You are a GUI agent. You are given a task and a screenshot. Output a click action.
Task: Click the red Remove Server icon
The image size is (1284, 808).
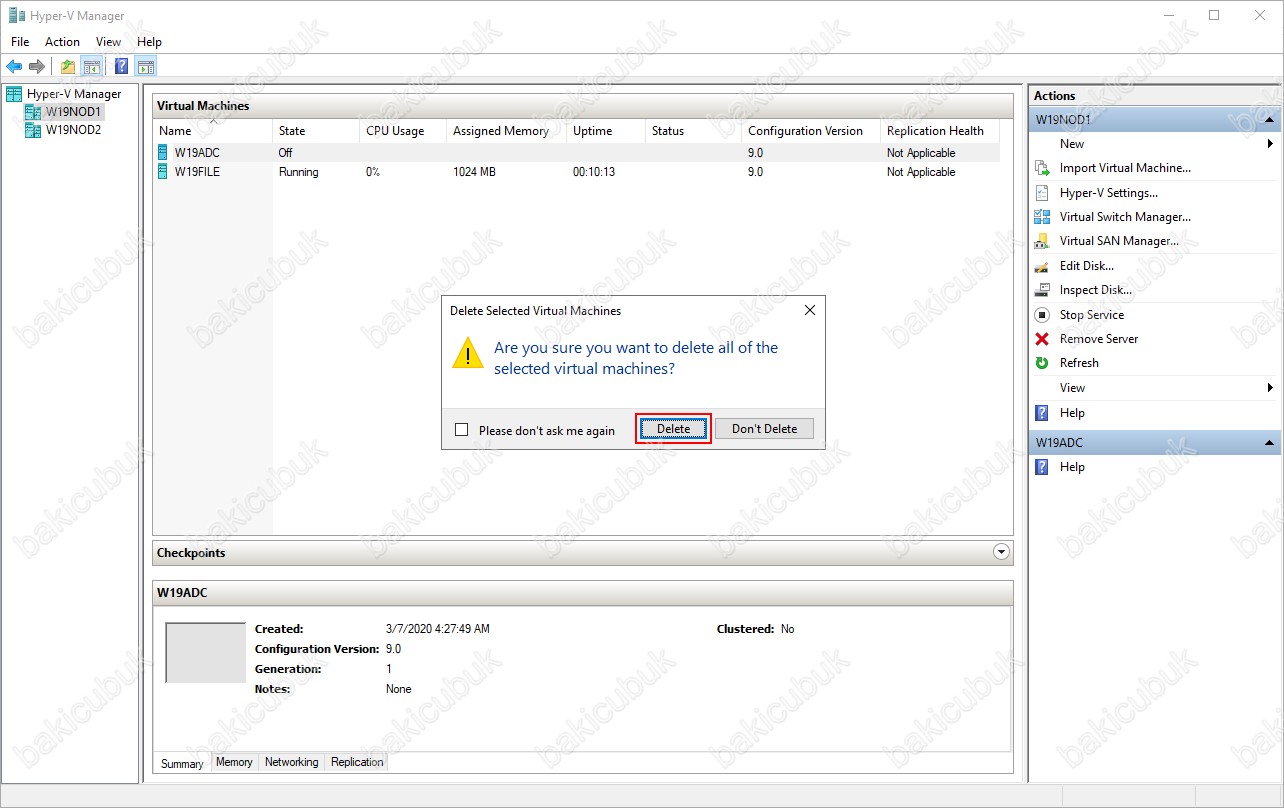1042,339
